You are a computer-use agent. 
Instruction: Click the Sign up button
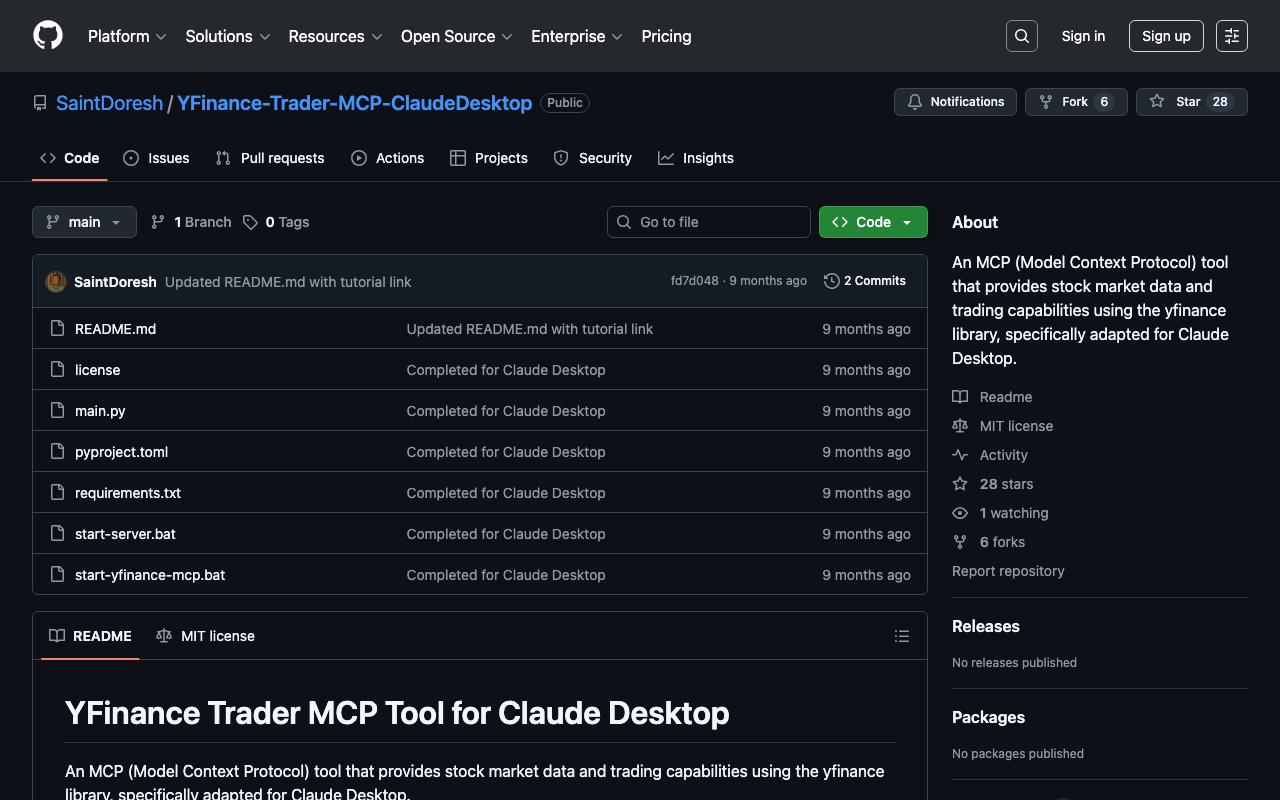click(1166, 36)
